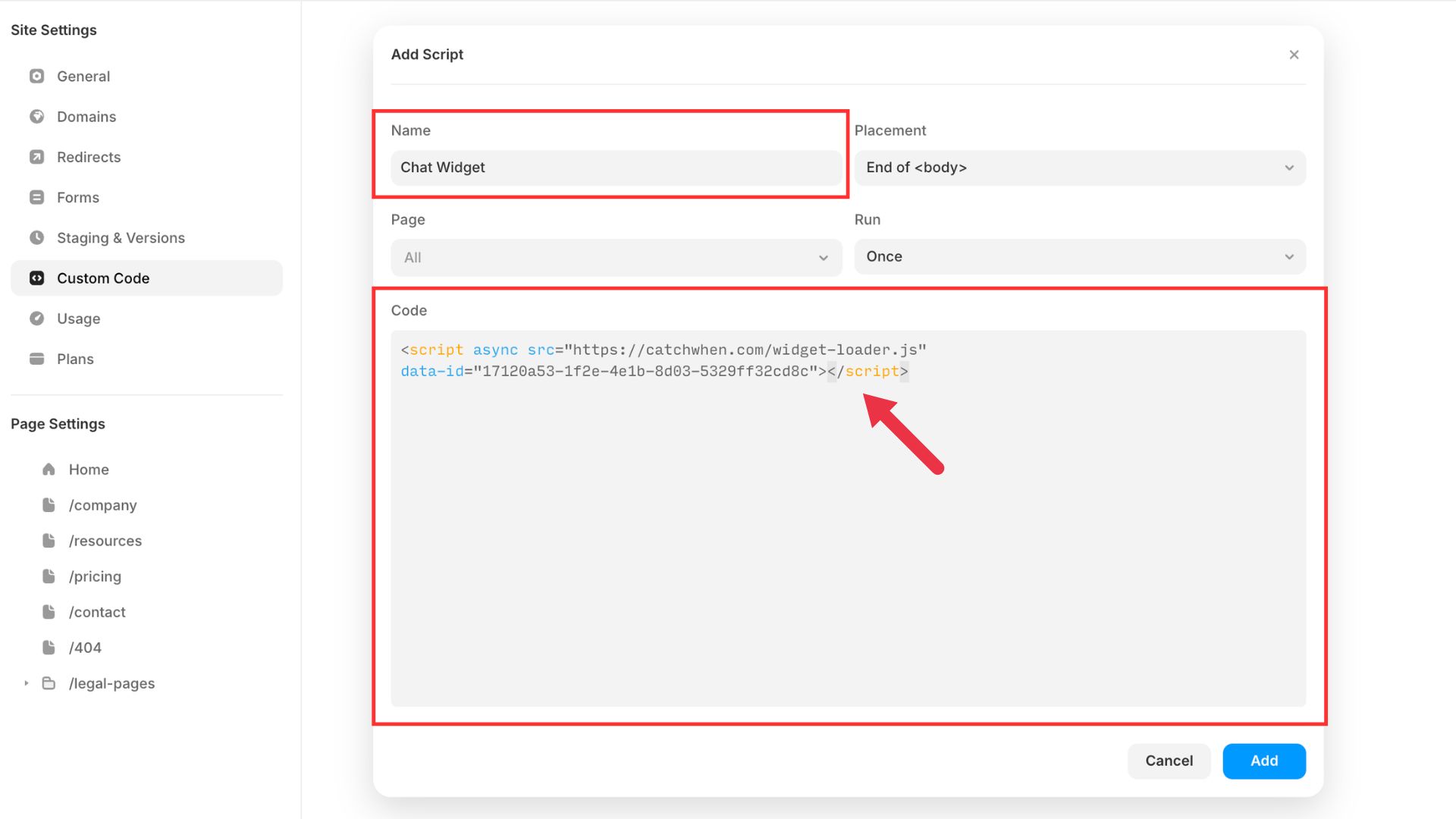Click the /company page file icon
Image resolution: width=1456 pixels, height=819 pixels.
point(49,505)
